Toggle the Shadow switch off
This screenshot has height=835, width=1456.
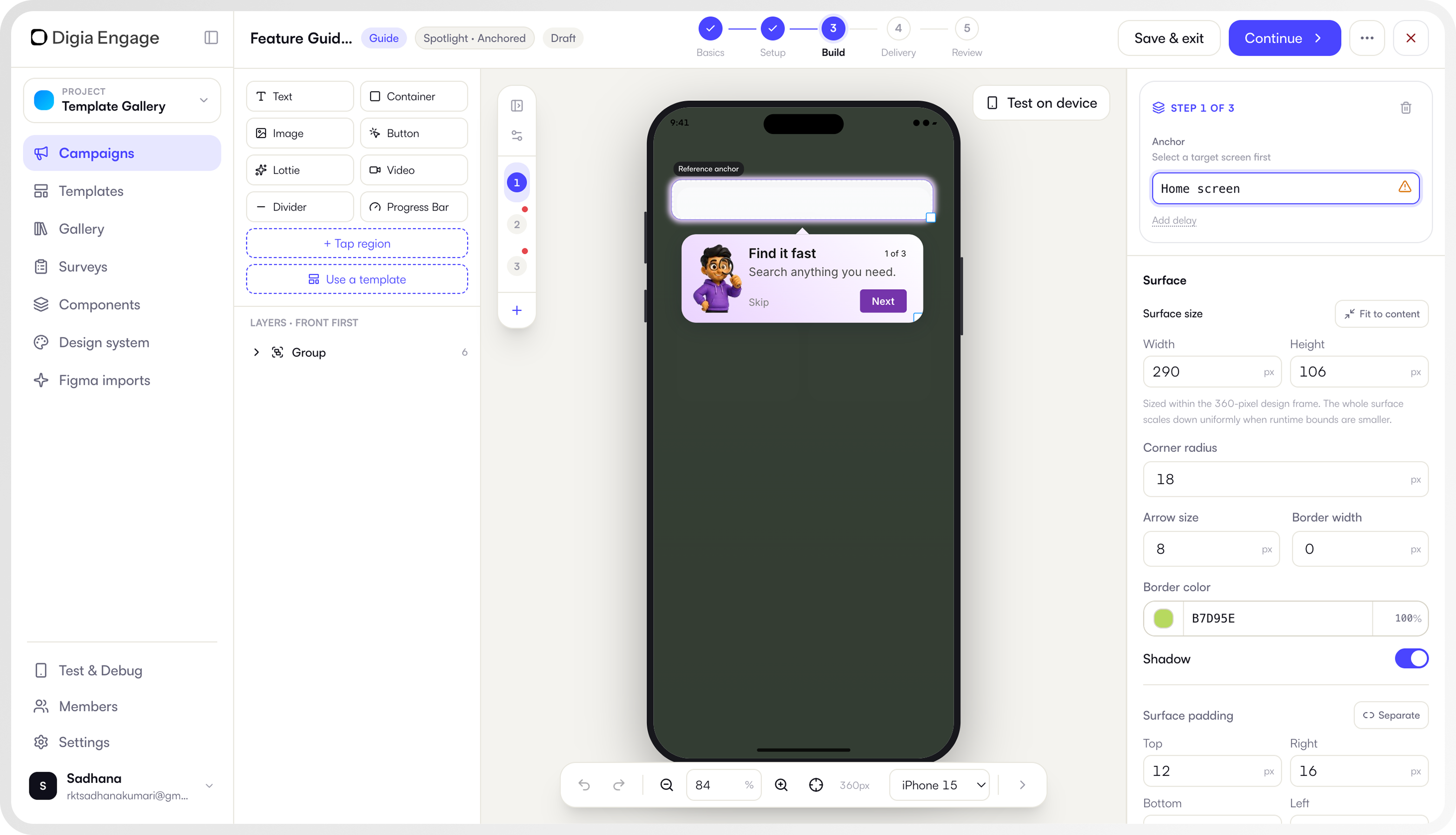tap(1411, 658)
